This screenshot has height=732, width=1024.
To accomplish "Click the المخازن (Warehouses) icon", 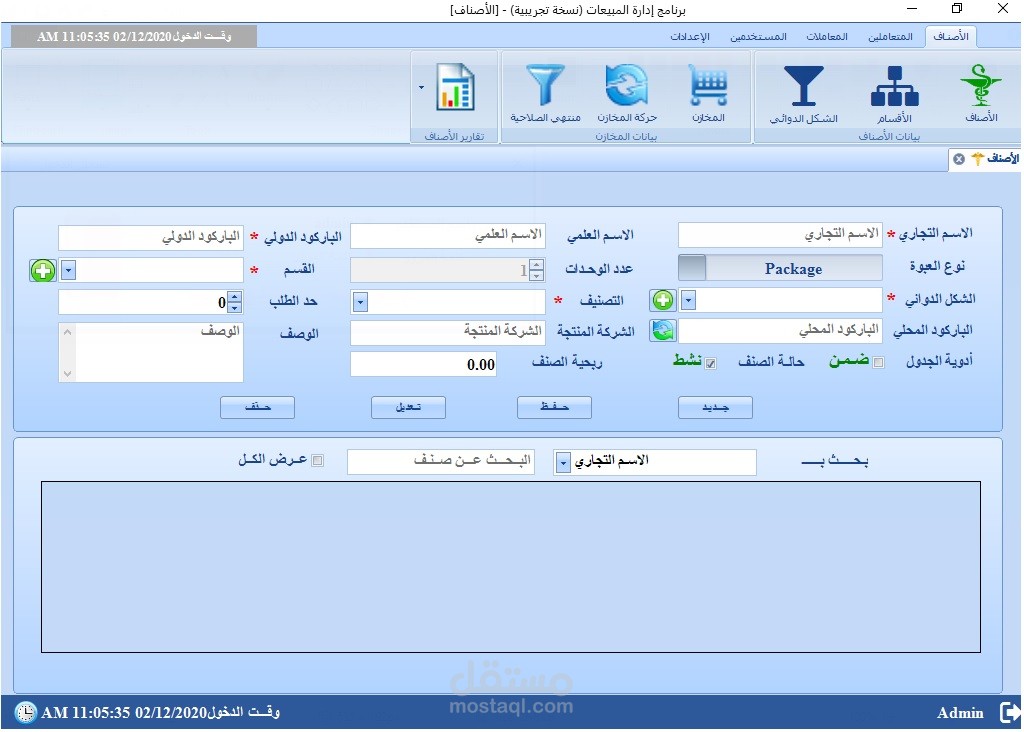I will pyautogui.click(x=709, y=90).
